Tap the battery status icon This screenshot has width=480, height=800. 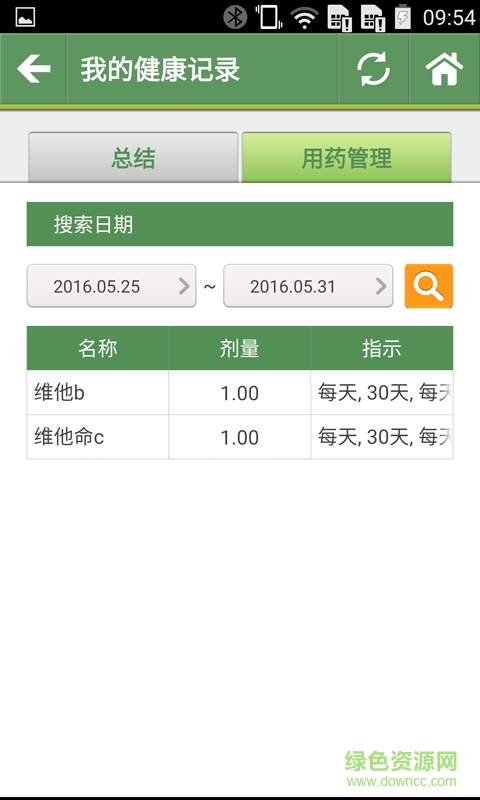[x=402, y=17]
